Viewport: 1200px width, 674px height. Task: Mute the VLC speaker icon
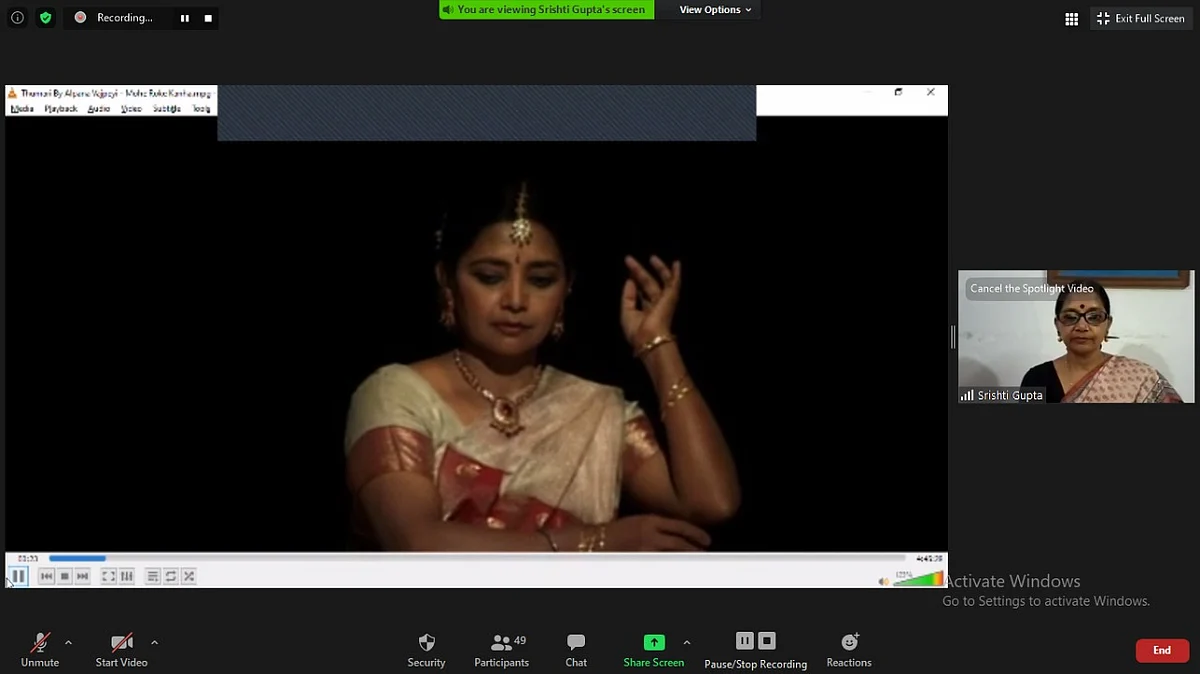click(883, 581)
